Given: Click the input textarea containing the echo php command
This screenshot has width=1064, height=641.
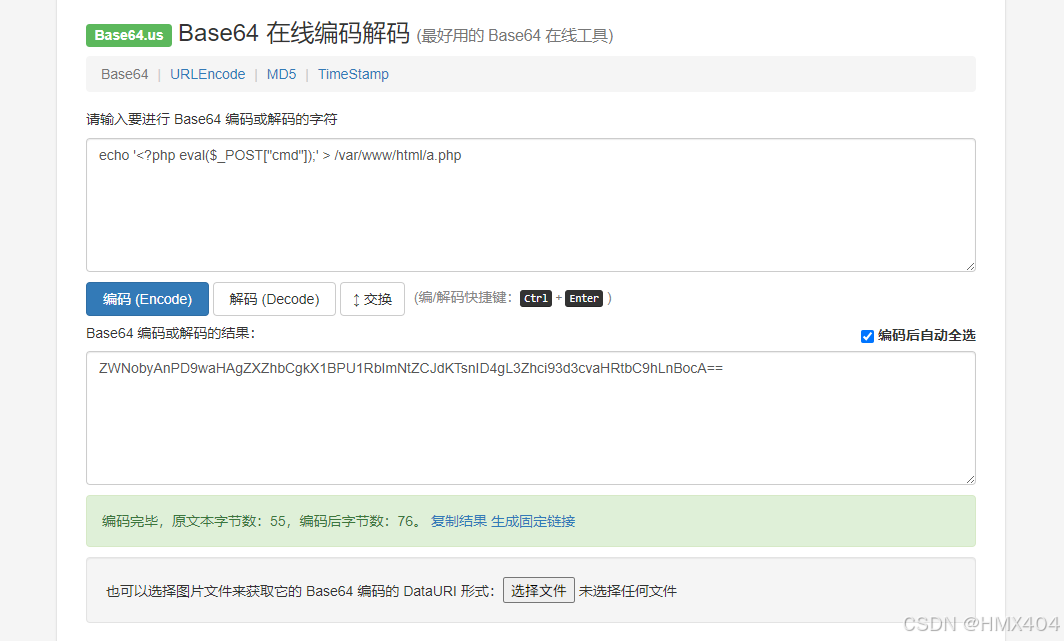Looking at the screenshot, I should coord(531,205).
